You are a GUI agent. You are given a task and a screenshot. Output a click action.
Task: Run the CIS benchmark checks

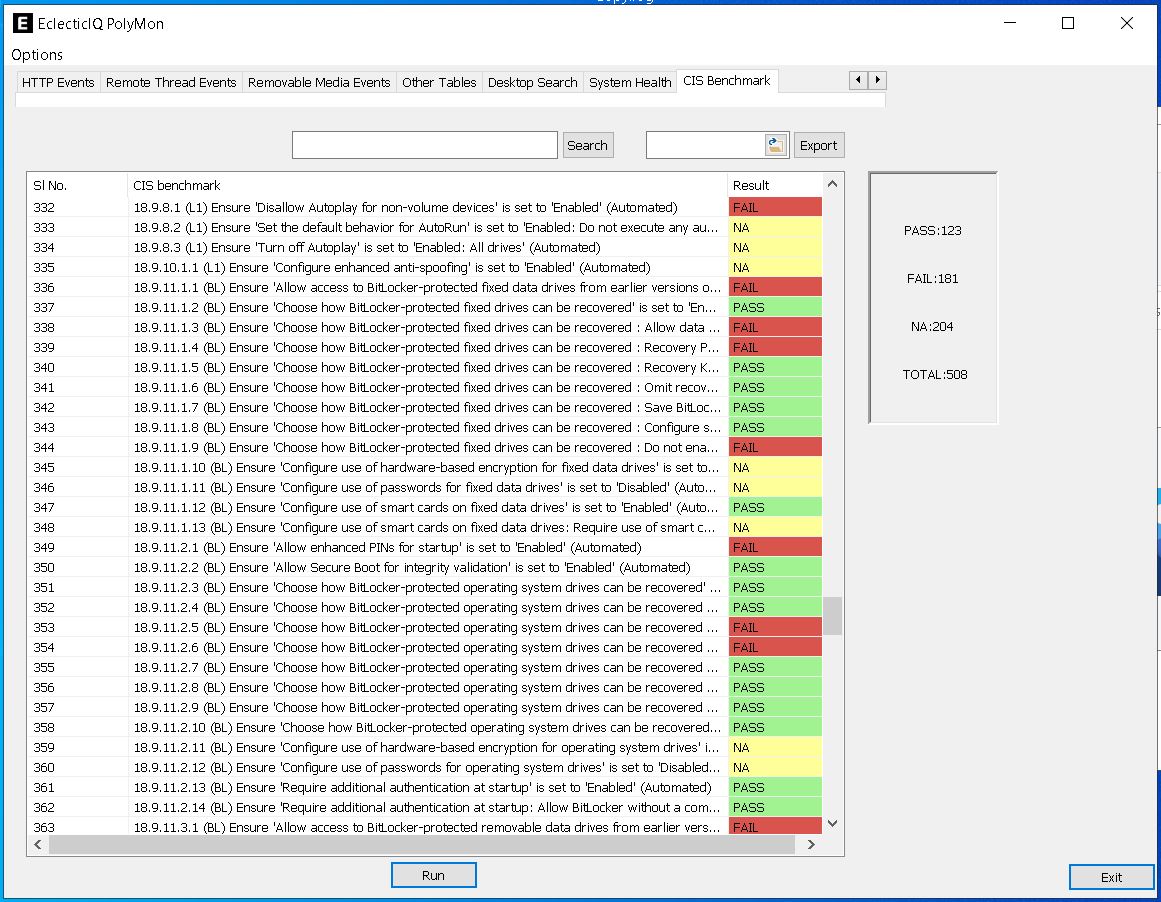point(433,874)
